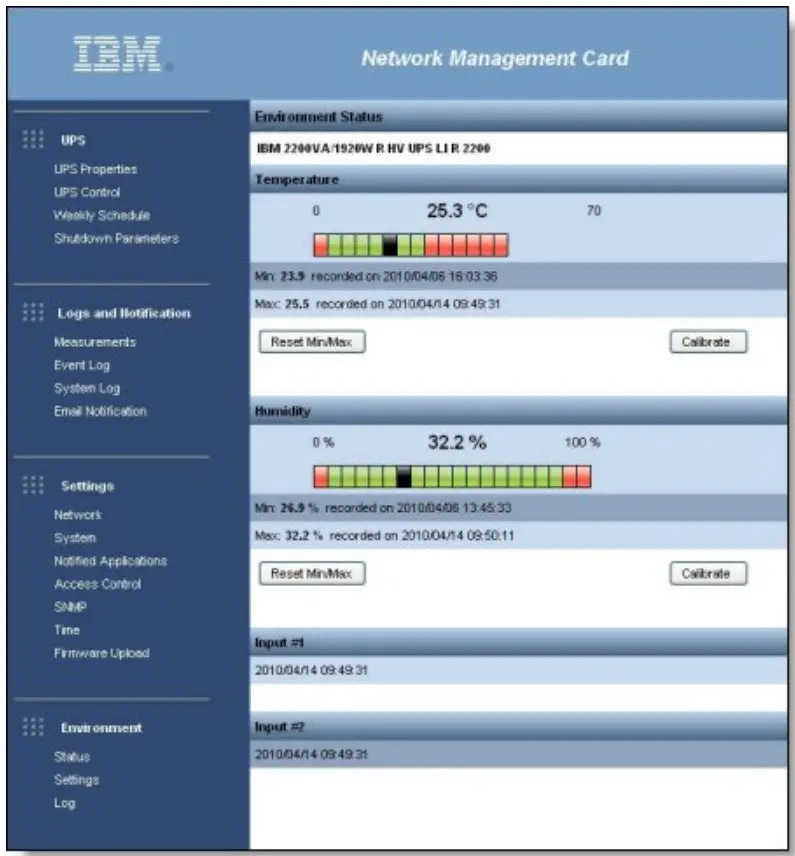795x856 pixels.
Task: Calibrate the Temperature sensor
Action: pyautogui.click(x=708, y=342)
